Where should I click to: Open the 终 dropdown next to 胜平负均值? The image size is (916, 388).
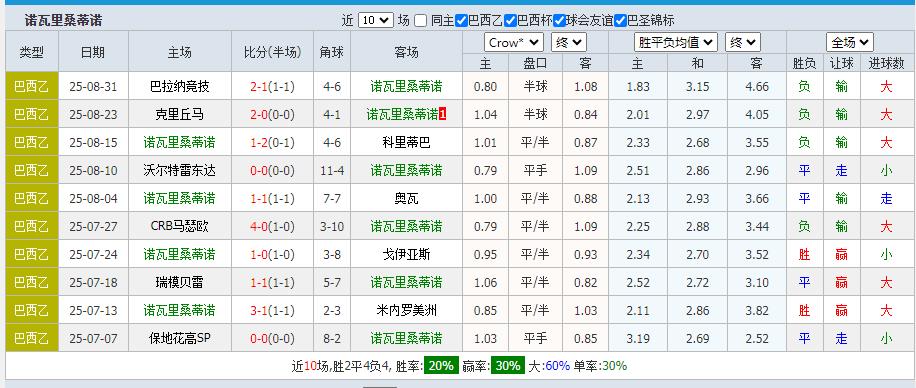[x=742, y=43]
